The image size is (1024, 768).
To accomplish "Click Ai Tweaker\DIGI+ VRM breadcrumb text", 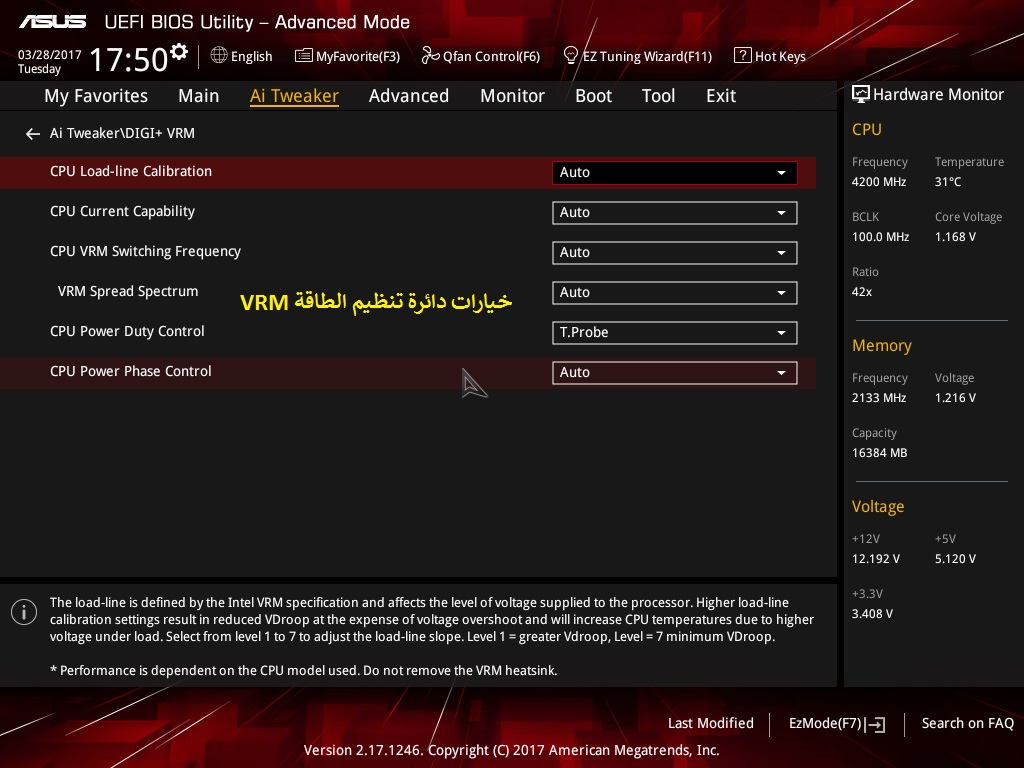I will click(122, 133).
